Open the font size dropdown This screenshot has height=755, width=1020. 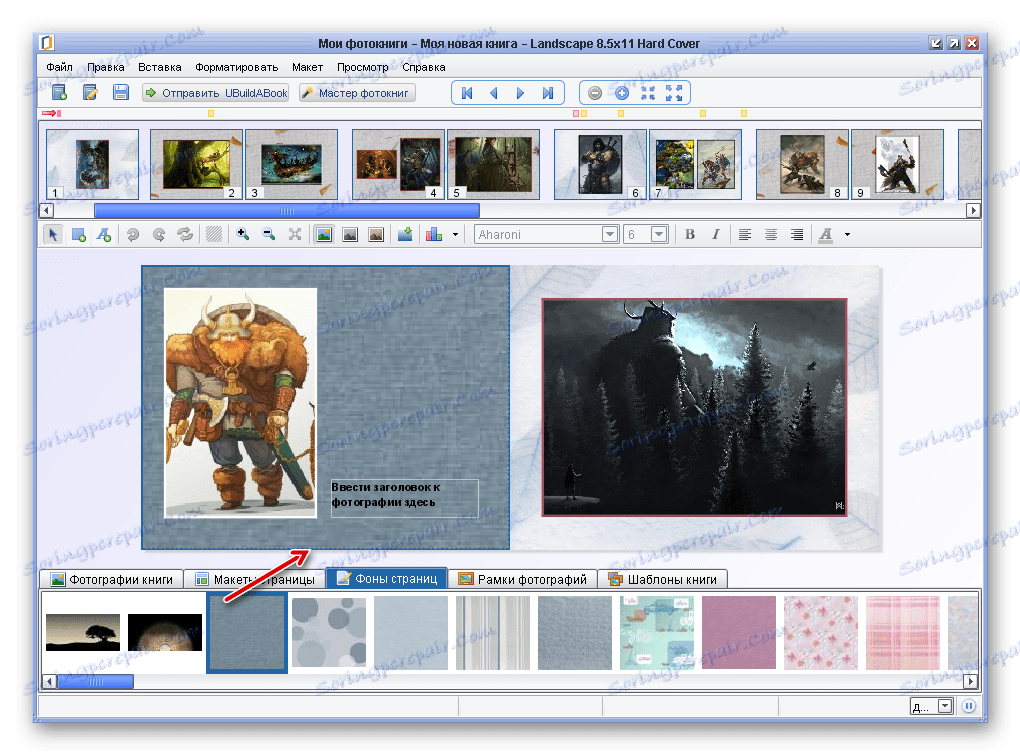pos(659,234)
